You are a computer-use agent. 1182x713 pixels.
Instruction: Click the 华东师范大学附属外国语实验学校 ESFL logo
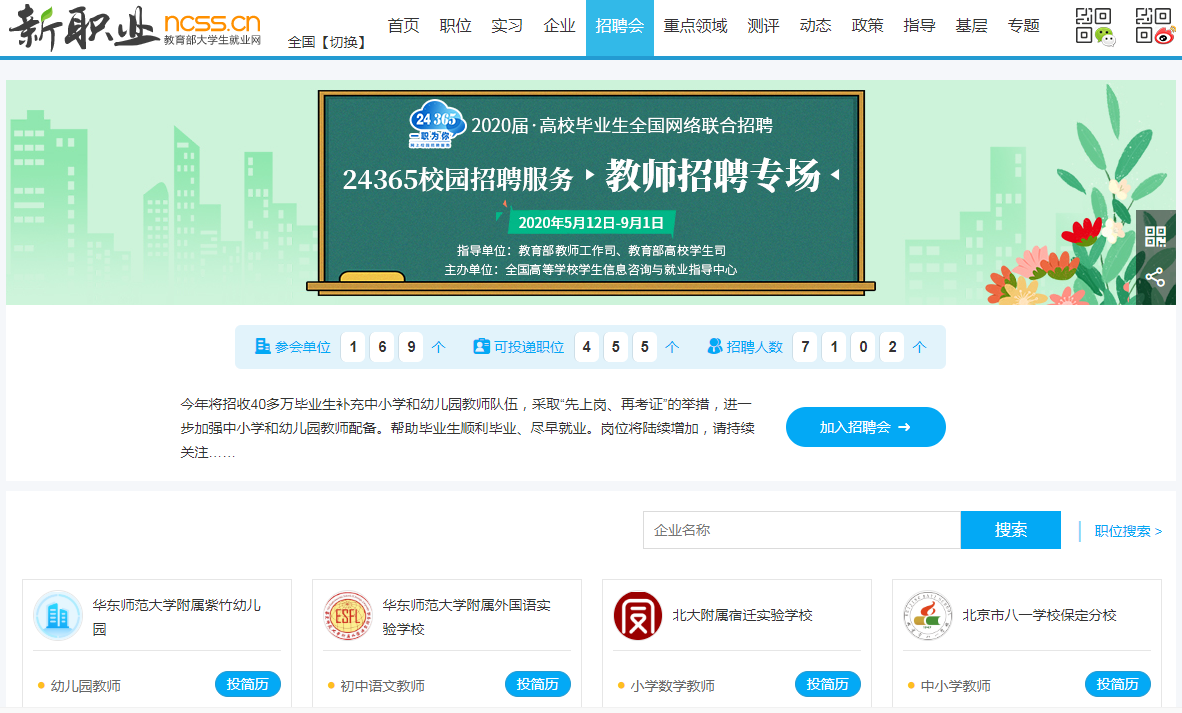pos(348,616)
